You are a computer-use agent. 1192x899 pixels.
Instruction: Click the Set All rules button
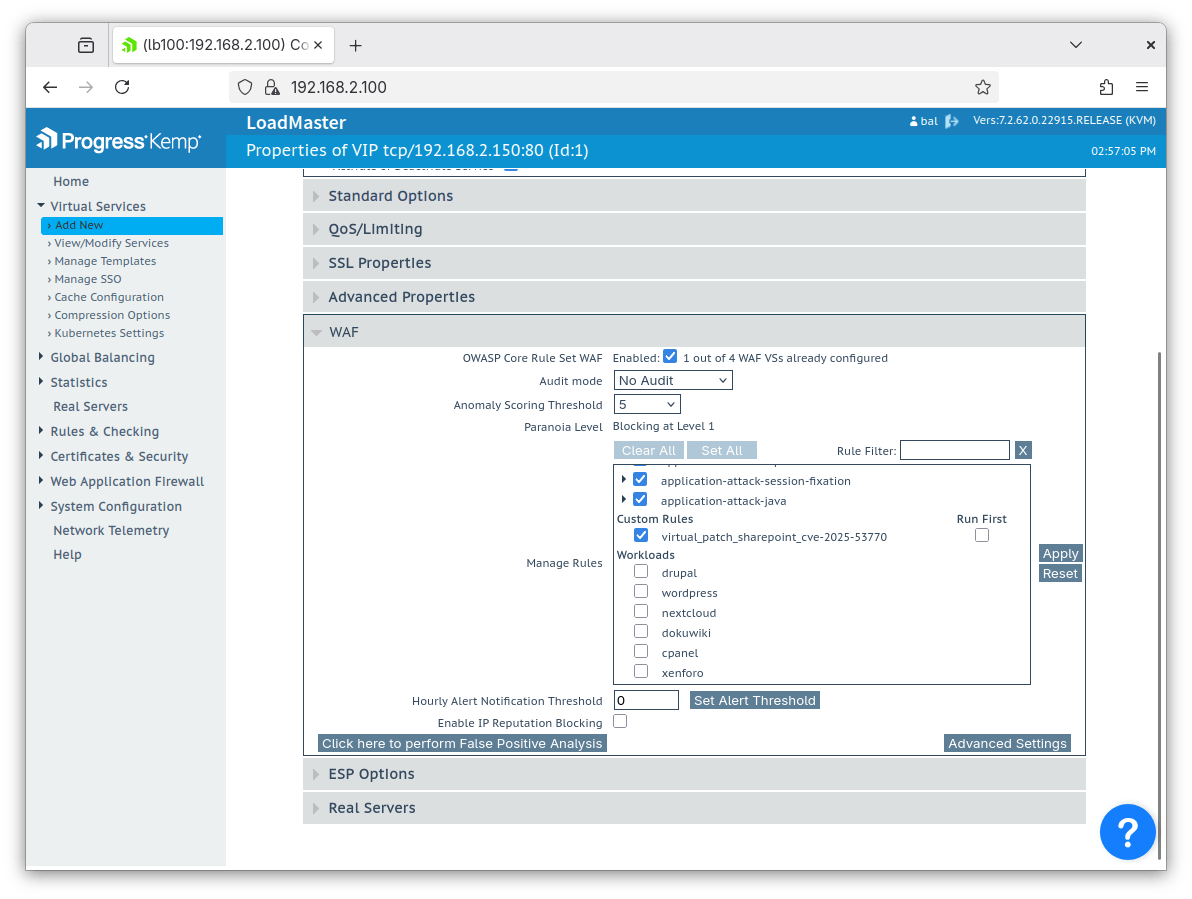point(721,451)
